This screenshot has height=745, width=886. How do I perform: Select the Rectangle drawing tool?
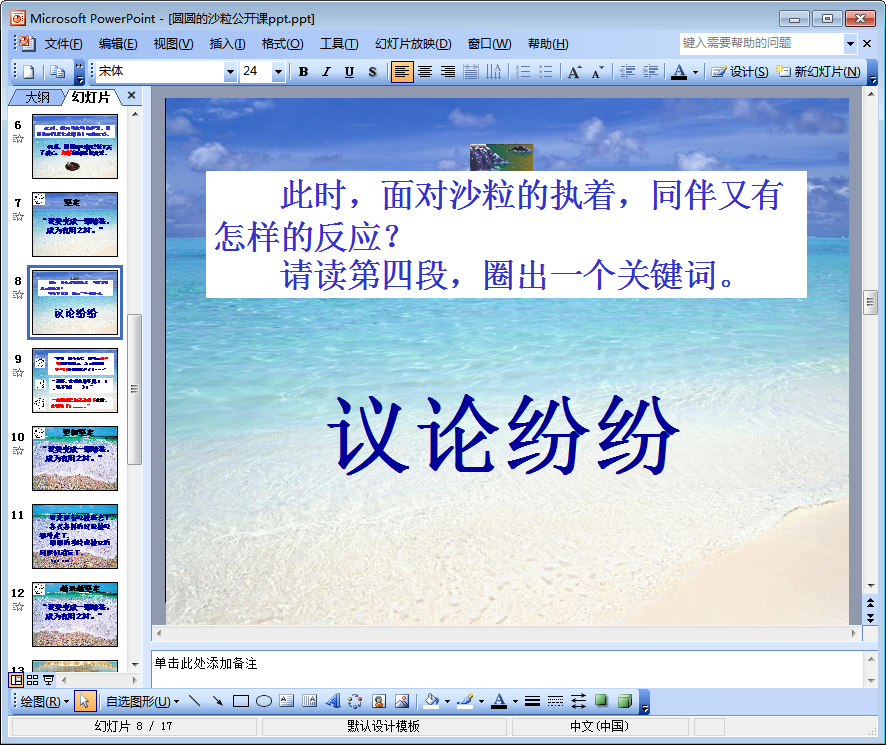click(240, 701)
